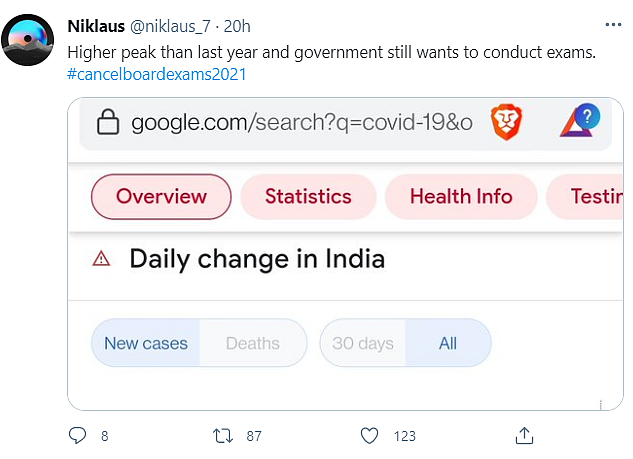
Task: Switch time range to 30 days
Action: [363, 343]
